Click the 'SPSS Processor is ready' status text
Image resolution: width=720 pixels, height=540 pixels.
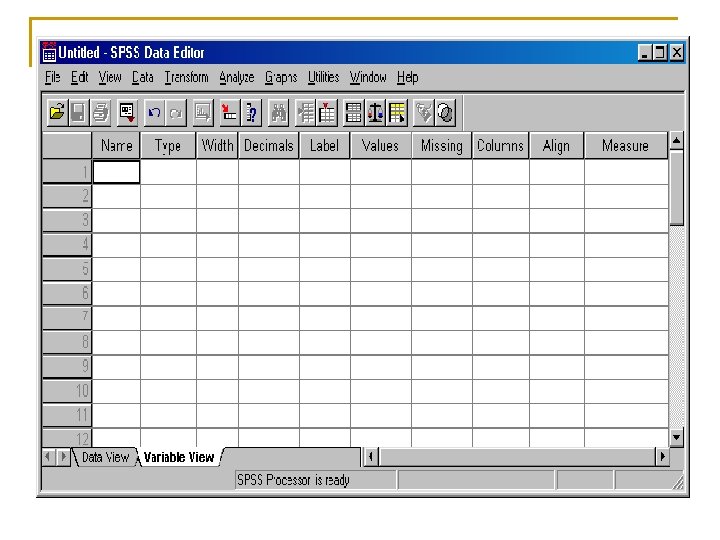pos(293,480)
